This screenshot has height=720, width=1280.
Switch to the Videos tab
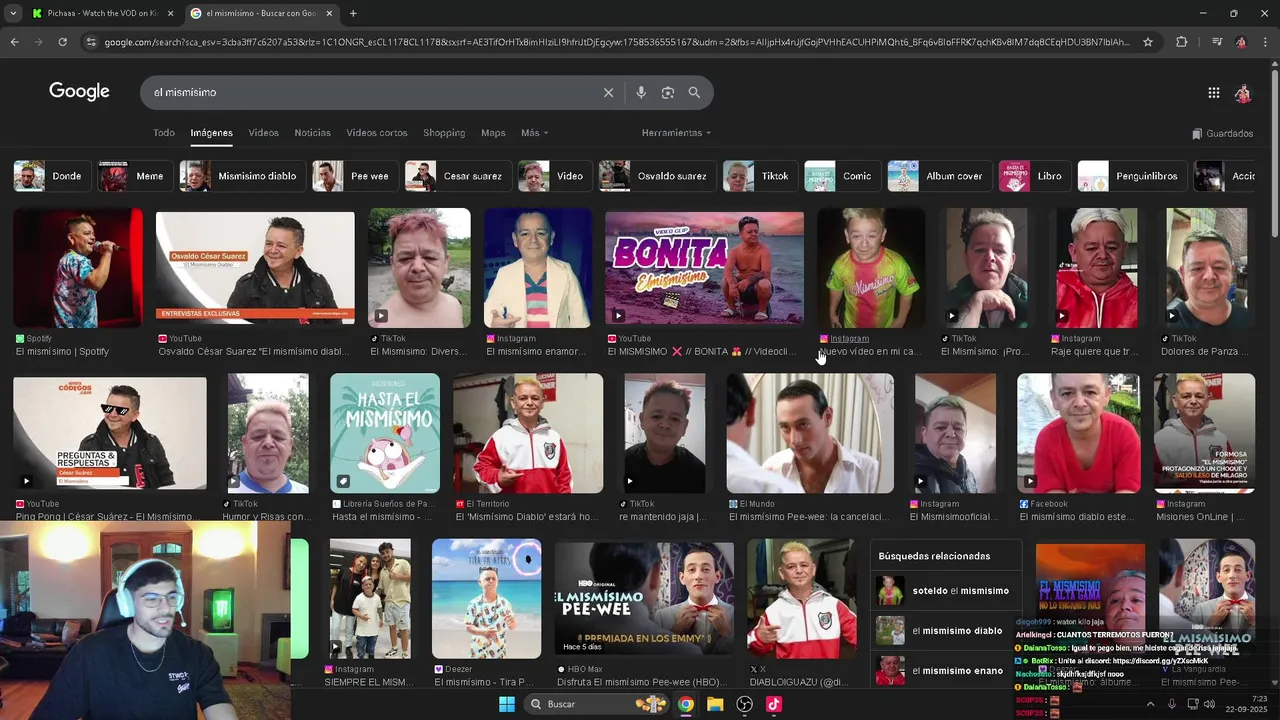pos(264,133)
